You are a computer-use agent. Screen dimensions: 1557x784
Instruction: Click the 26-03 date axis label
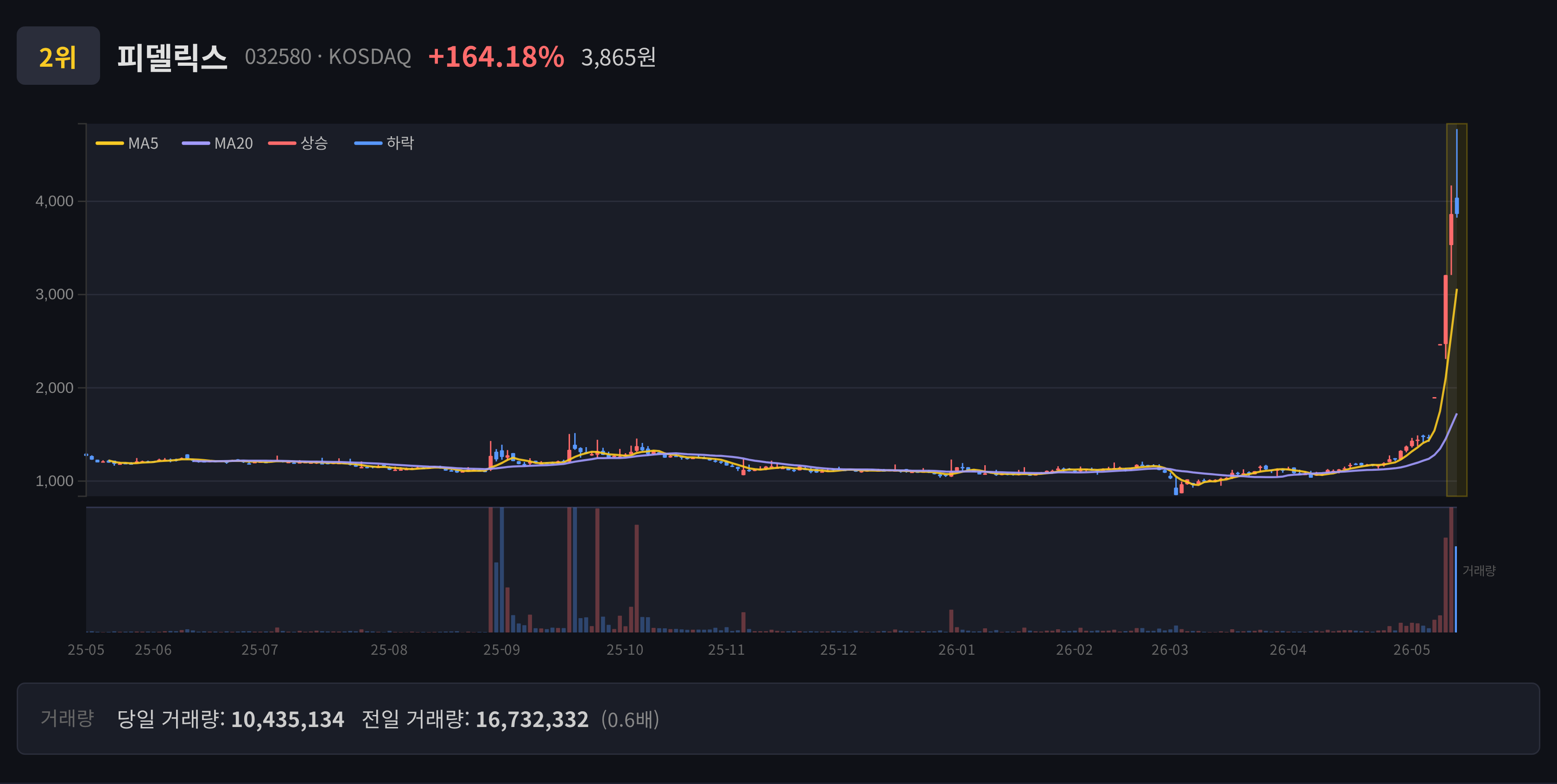[x=1170, y=650]
